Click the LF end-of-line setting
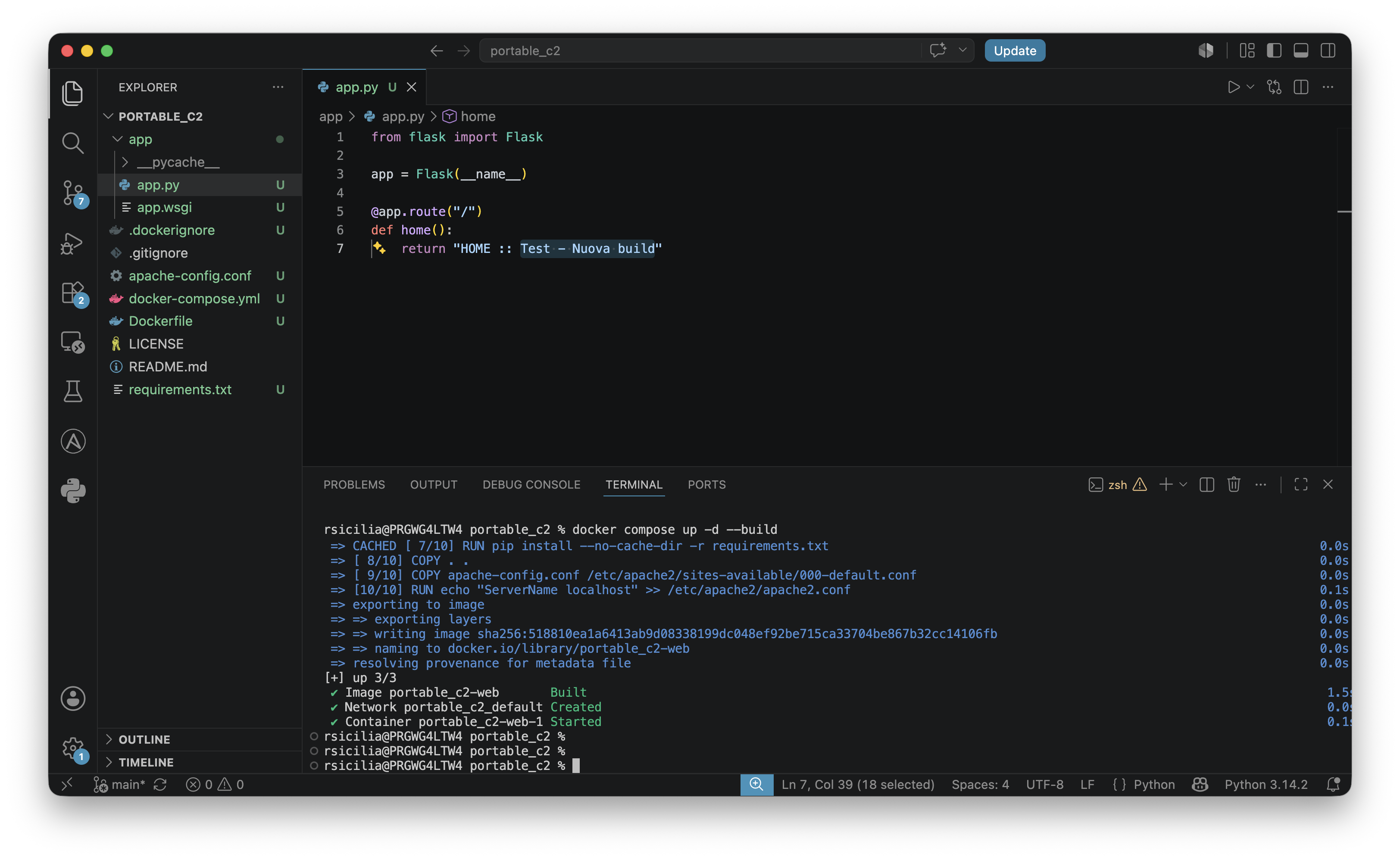This screenshot has height=860, width=1400. 1087,784
